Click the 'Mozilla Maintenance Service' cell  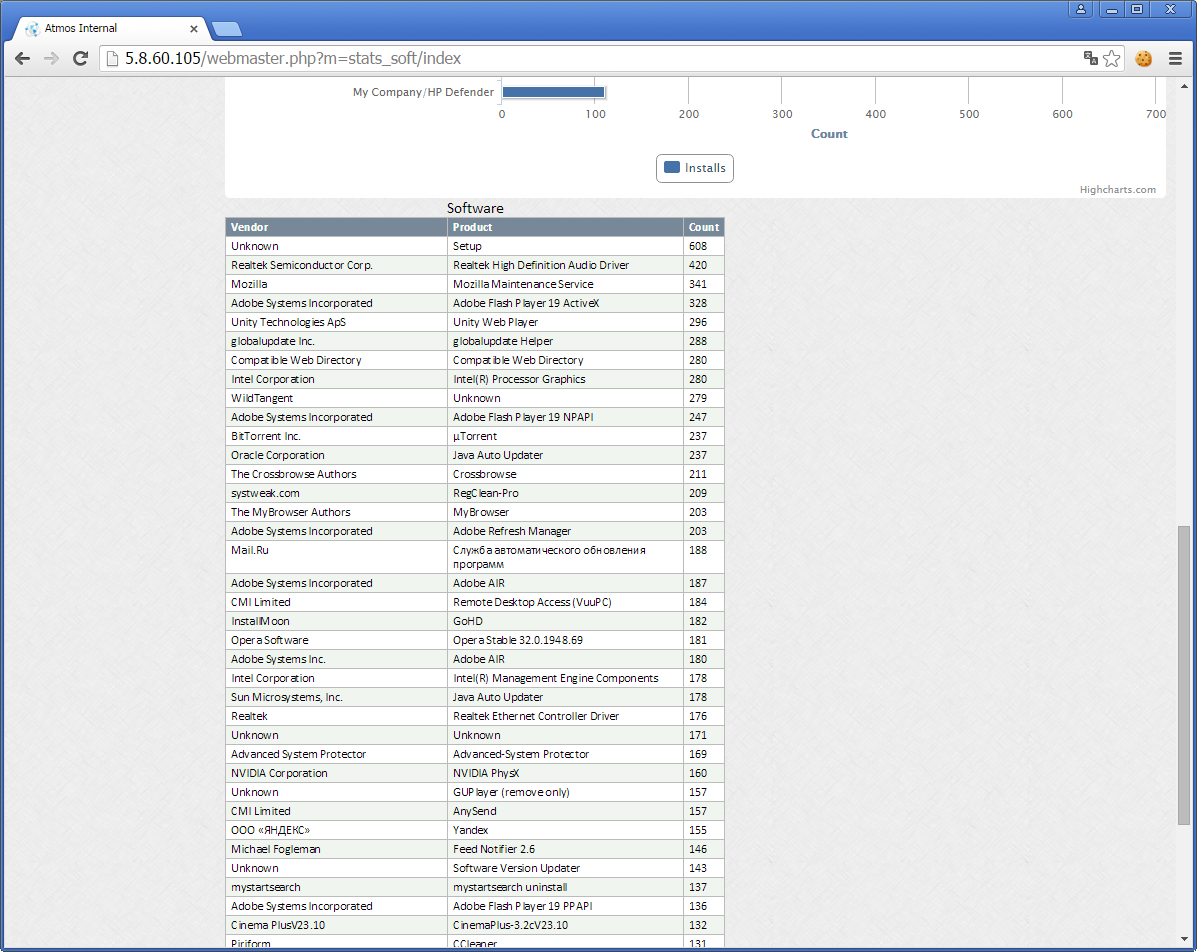pyautogui.click(x=565, y=284)
